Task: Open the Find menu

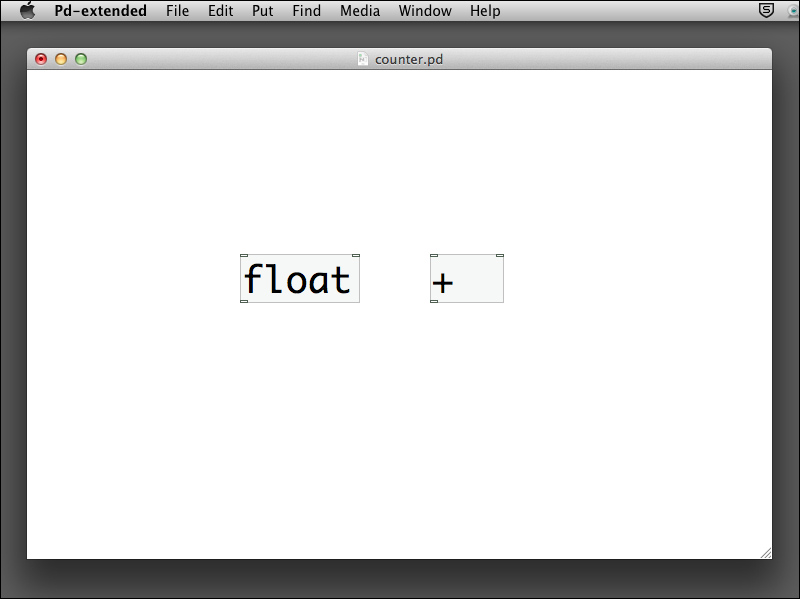Action: 307,11
